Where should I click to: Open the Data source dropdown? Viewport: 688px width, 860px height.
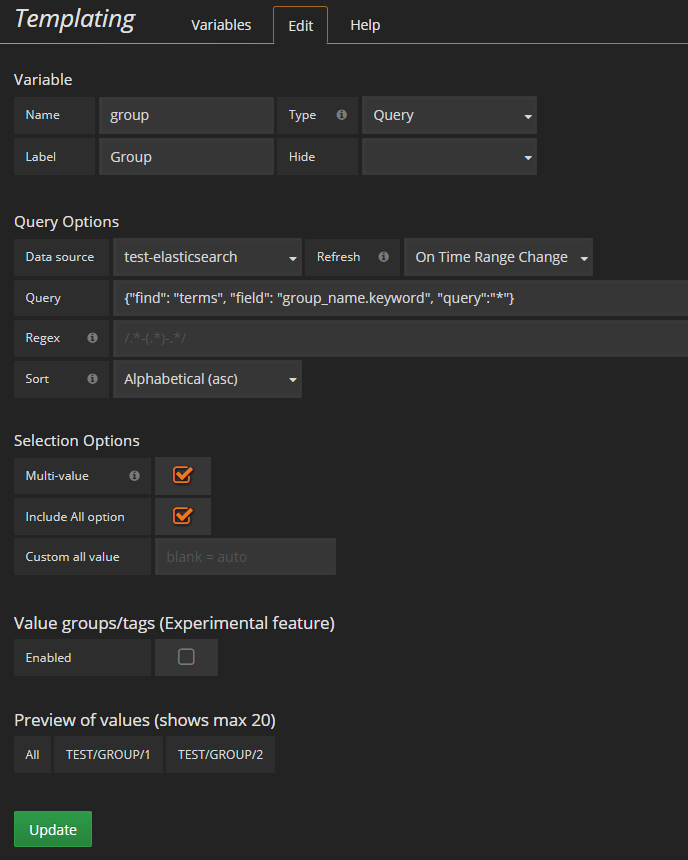click(207, 256)
